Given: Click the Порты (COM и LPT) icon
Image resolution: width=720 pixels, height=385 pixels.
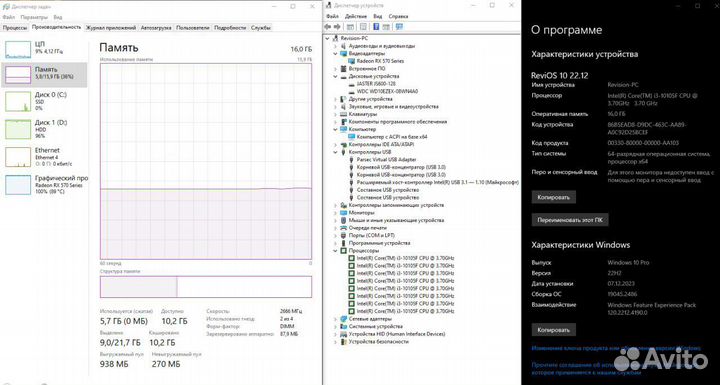Looking at the screenshot, I should pos(343,235).
